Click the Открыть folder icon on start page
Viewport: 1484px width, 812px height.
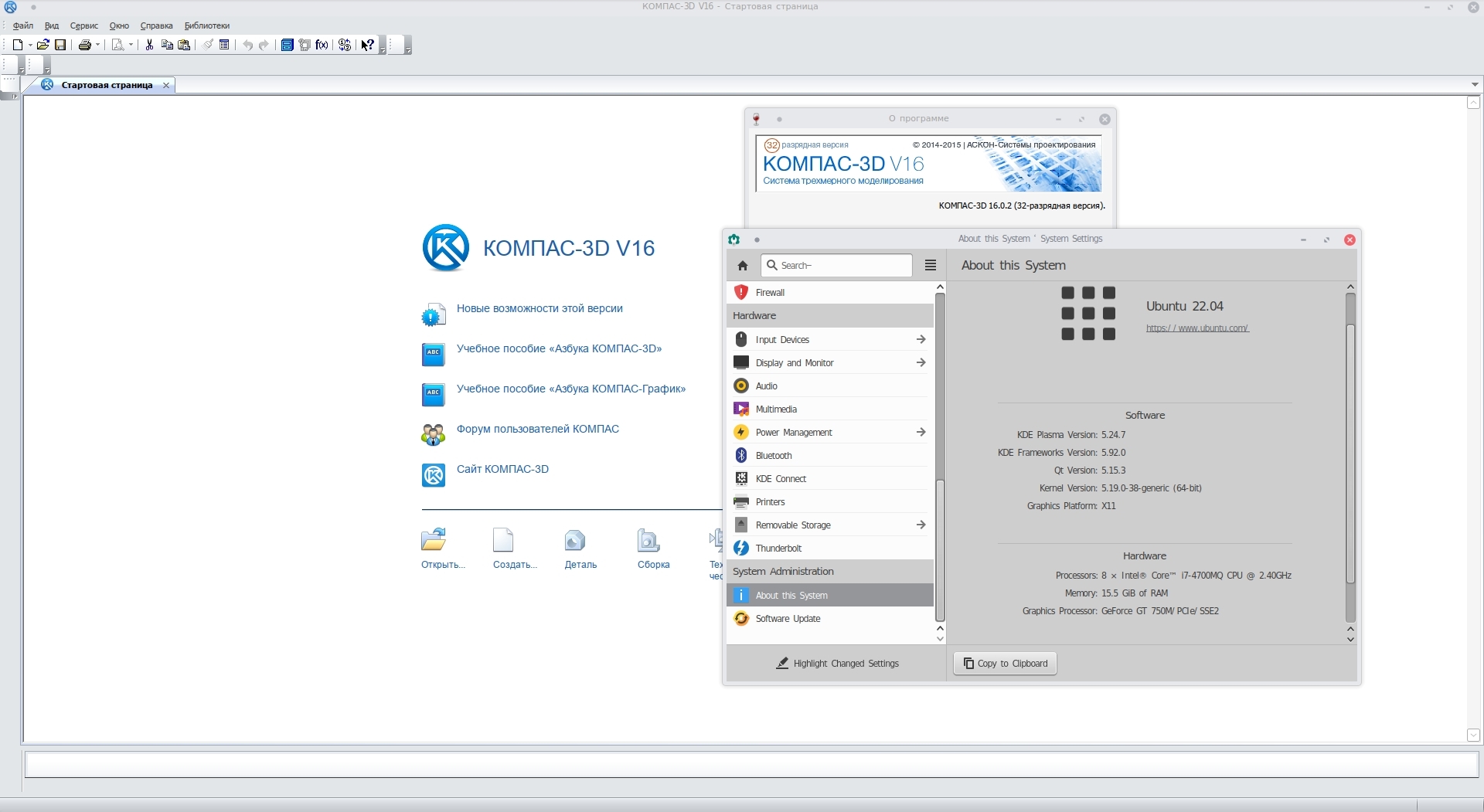[x=434, y=539]
